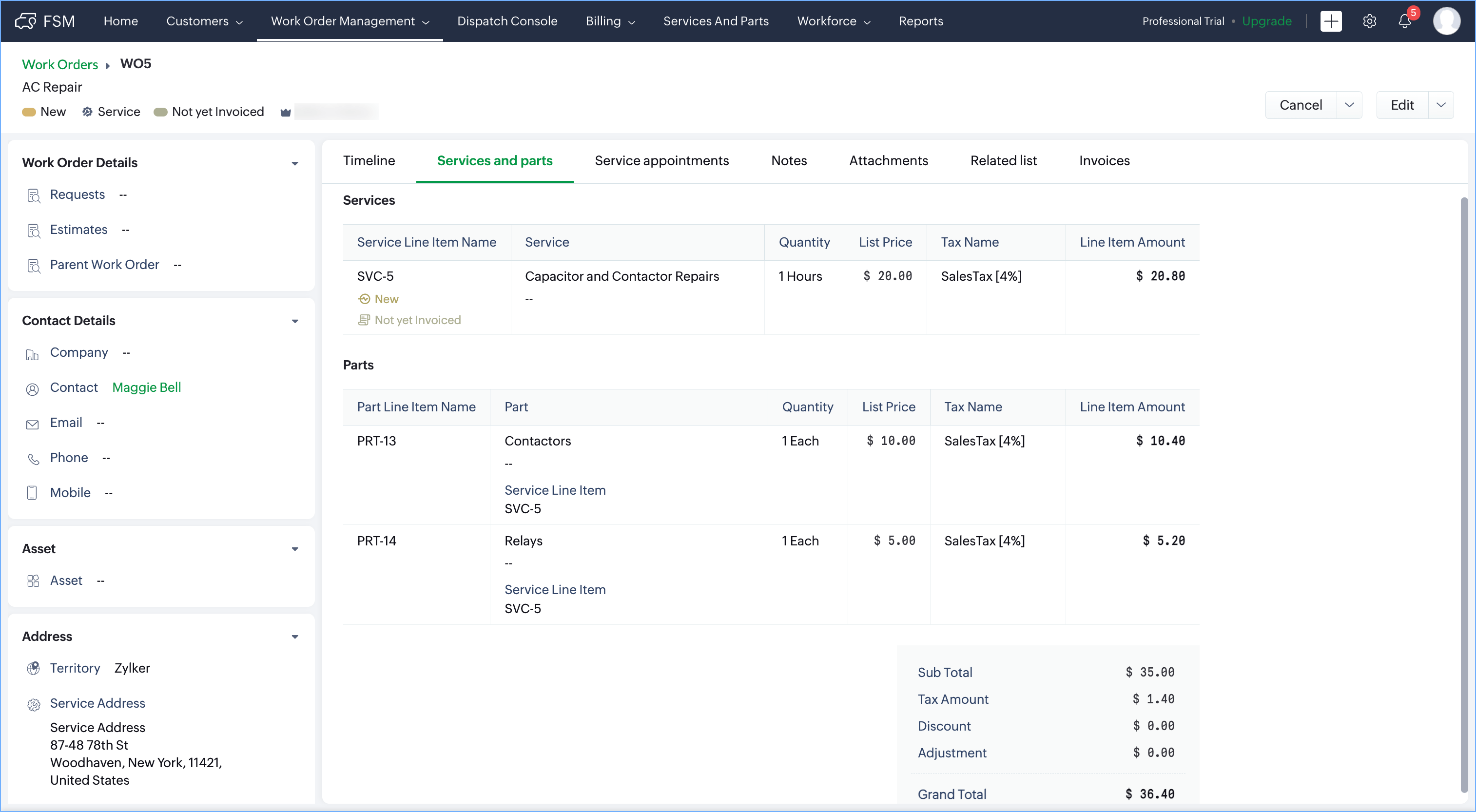Open the Cancel button dropdown arrow

[x=1349, y=105]
